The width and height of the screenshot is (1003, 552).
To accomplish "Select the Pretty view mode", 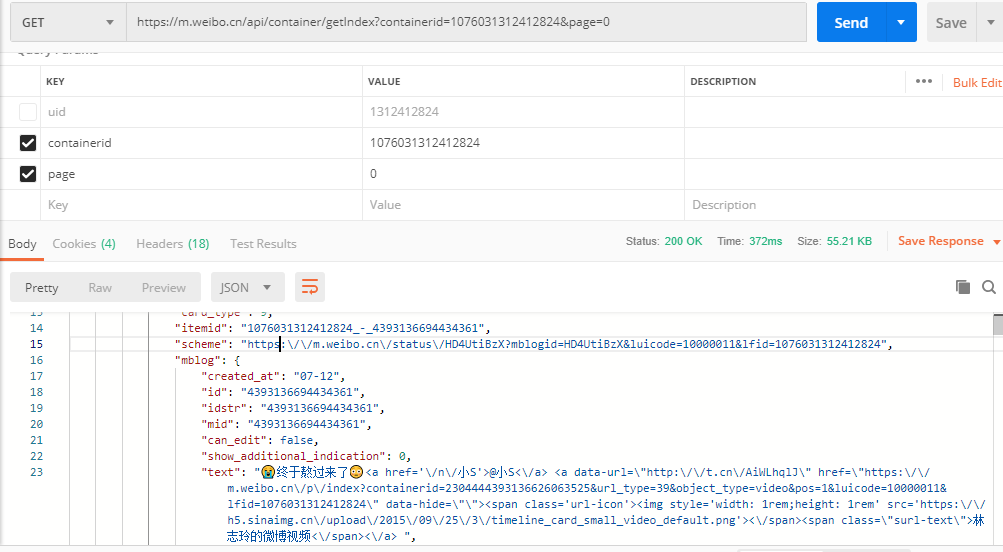I will coord(42,288).
